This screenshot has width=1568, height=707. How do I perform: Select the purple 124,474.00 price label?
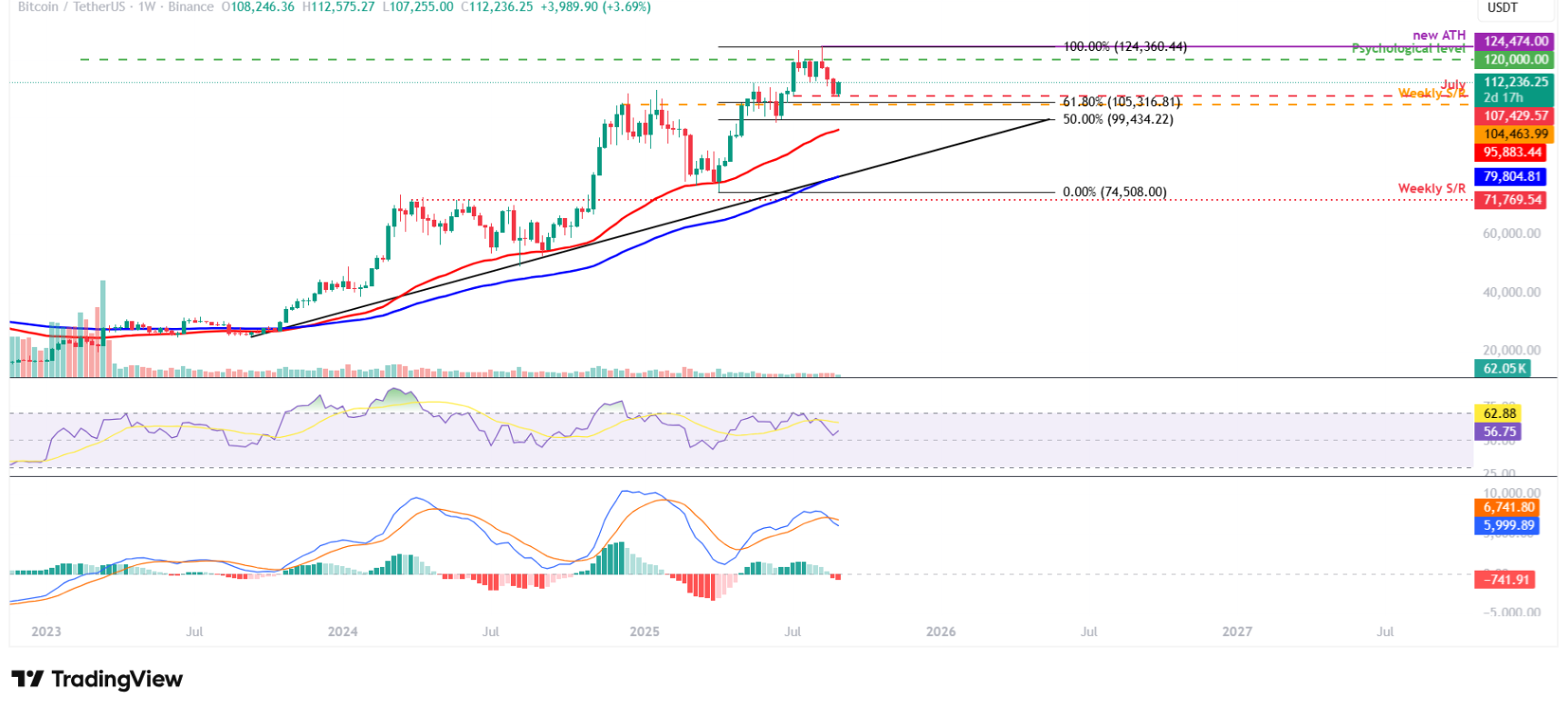(1514, 41)
